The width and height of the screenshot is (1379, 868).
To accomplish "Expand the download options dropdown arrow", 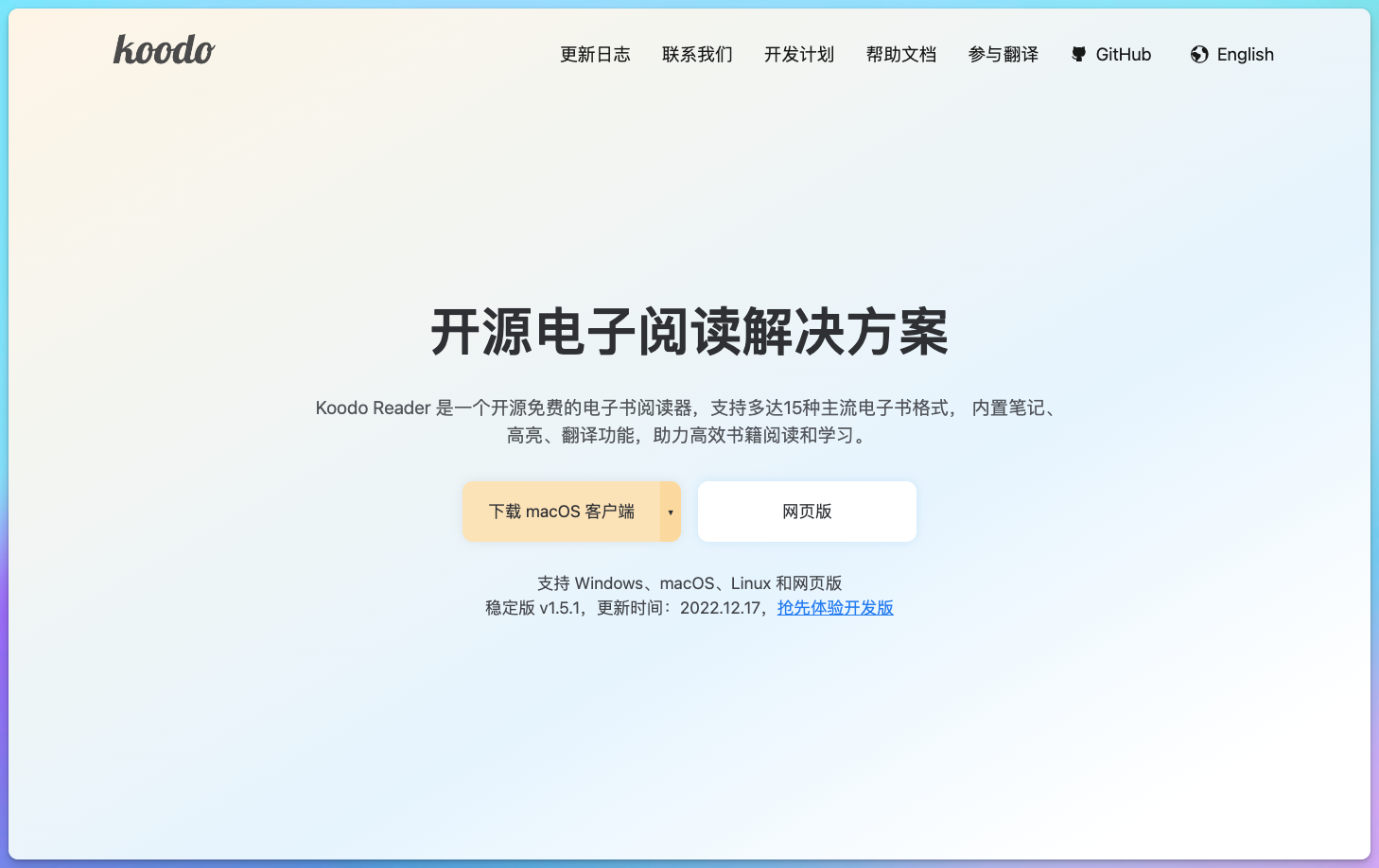I will pos(671,512).
